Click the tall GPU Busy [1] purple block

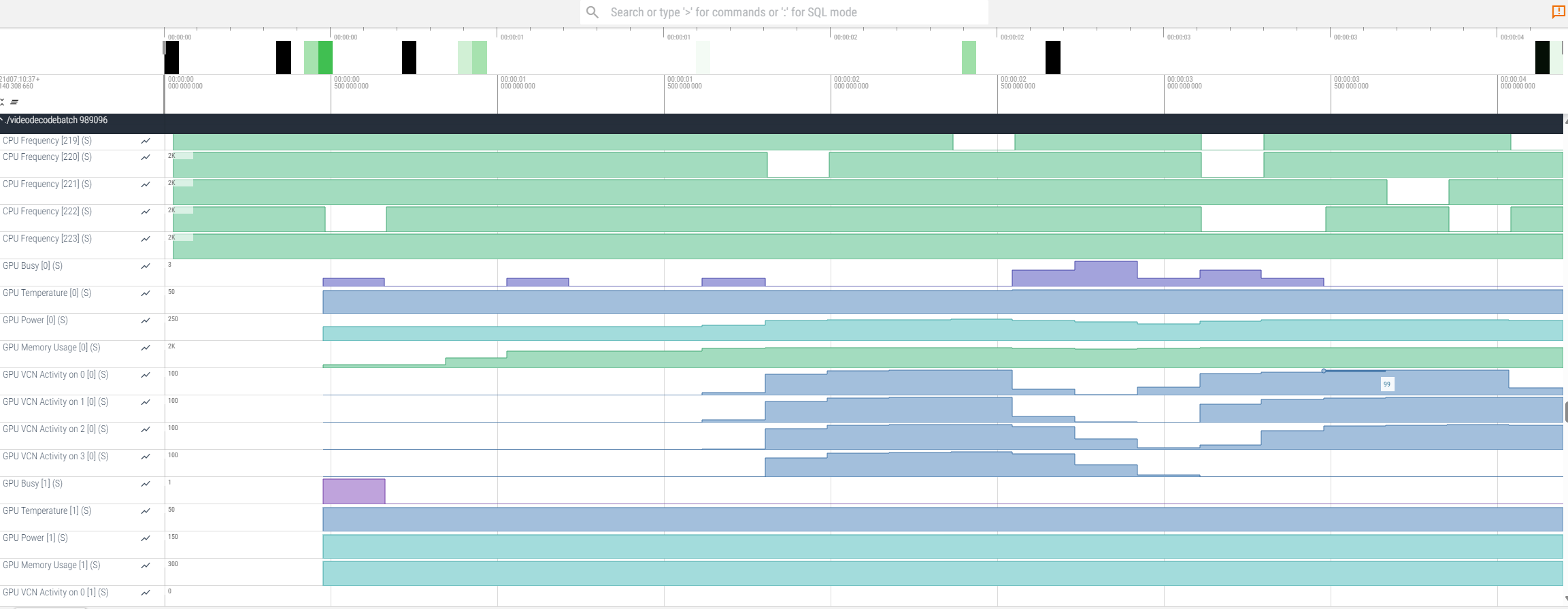354,491
